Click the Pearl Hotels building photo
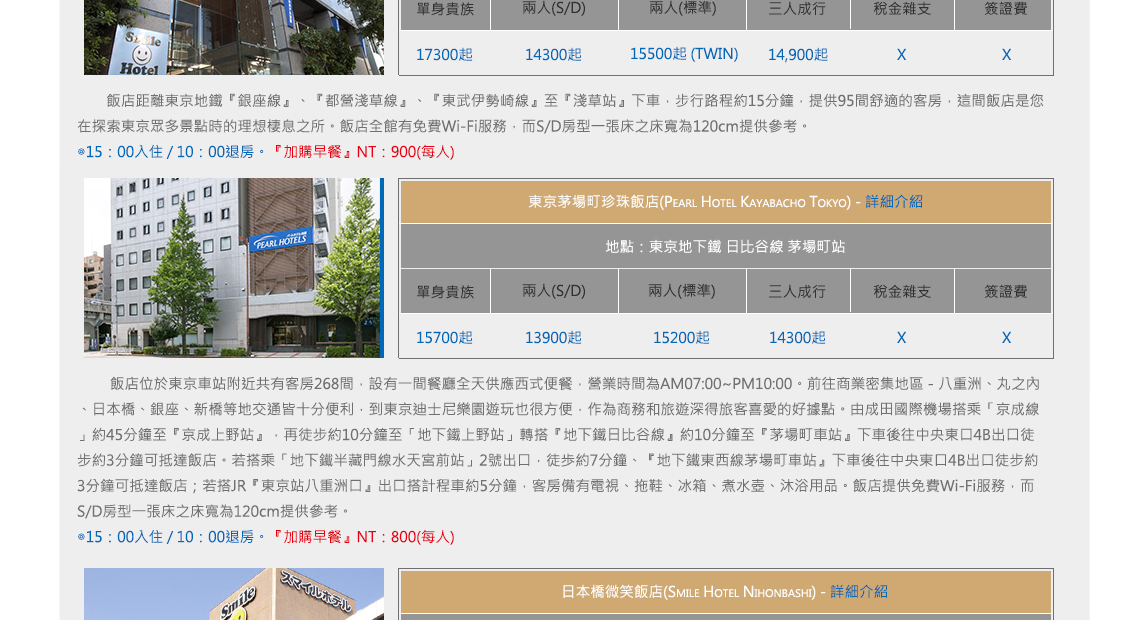 click(233, 268)
